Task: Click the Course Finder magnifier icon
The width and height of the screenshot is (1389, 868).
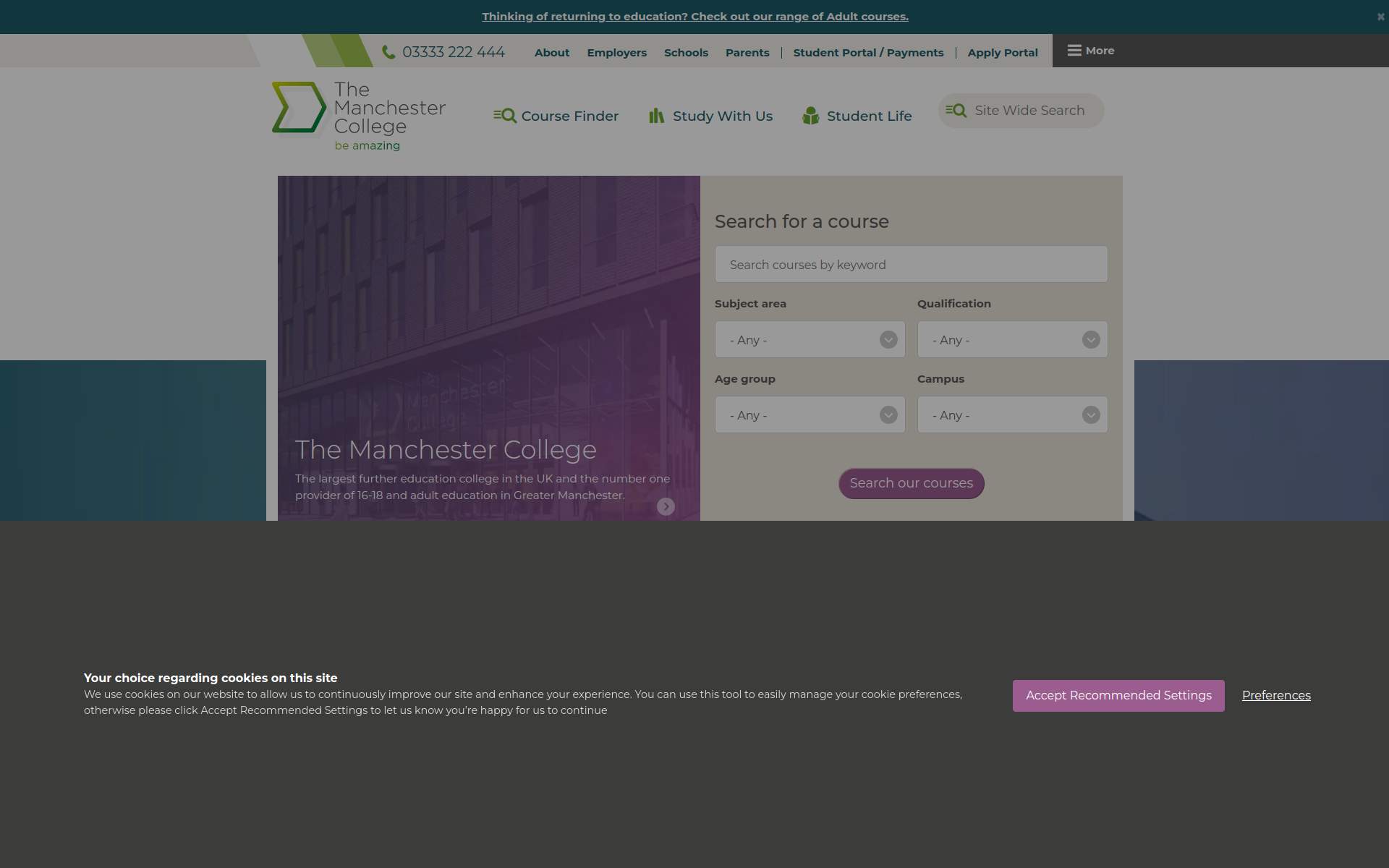Action: point(505,116)
